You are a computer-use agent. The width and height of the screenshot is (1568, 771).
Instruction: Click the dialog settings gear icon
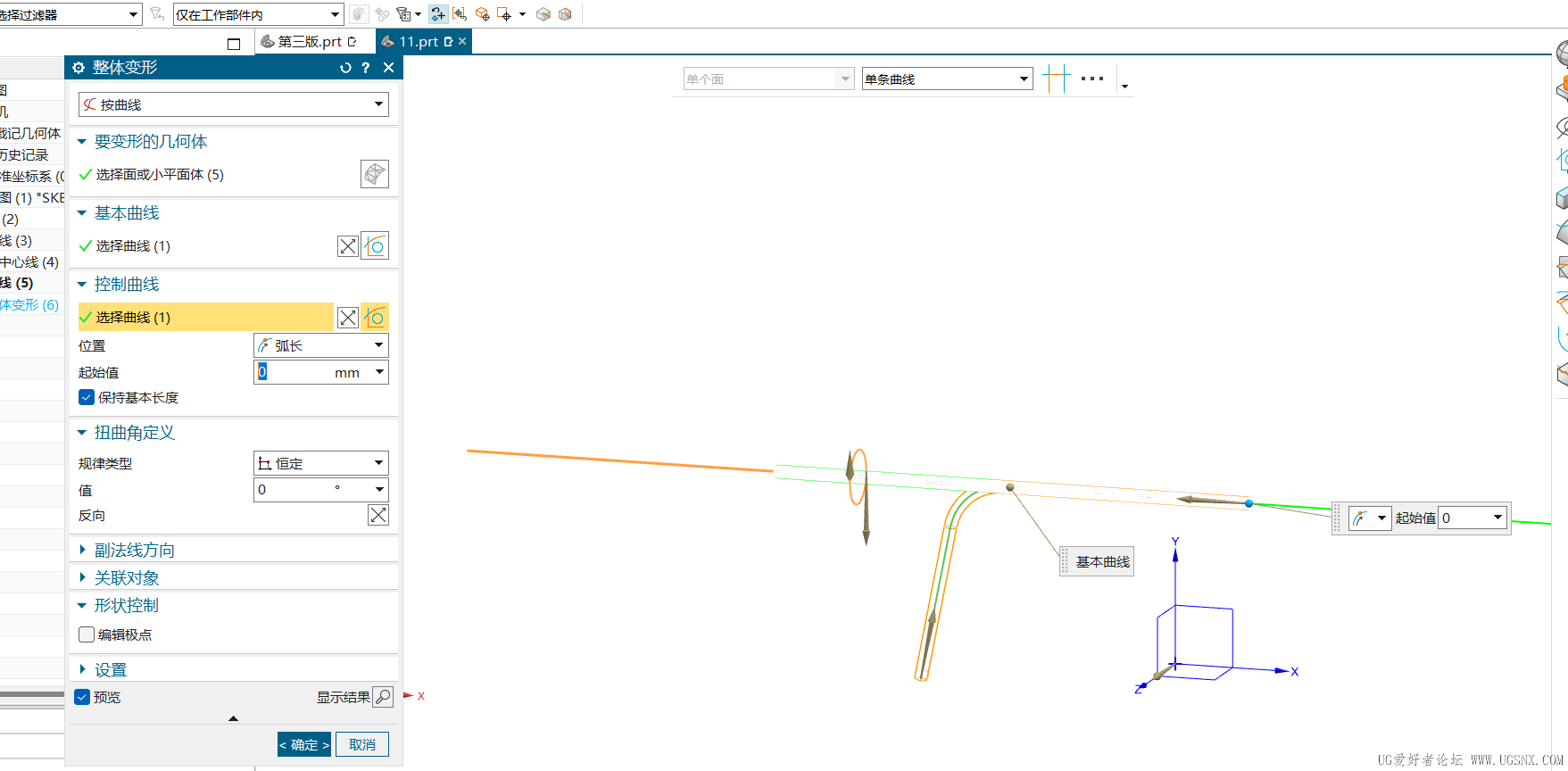coord(79,68)
